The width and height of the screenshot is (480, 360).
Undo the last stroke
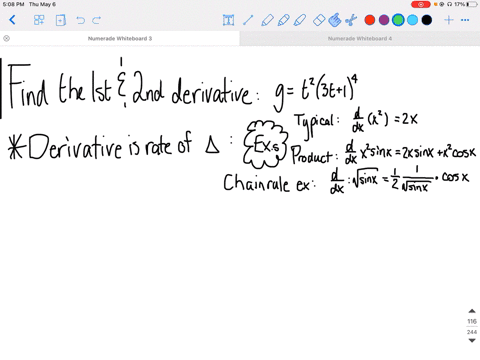(80, 20)
